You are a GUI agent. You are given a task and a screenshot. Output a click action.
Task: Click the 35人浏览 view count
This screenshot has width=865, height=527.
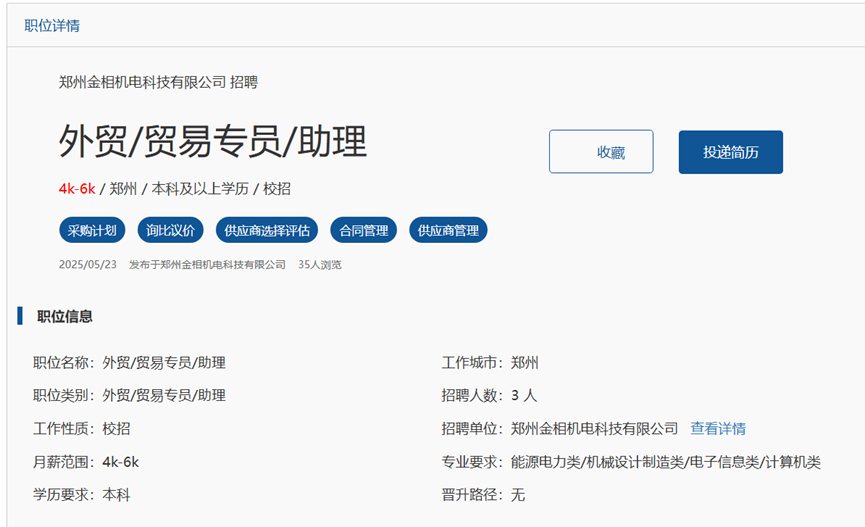[x=320, y=265]
